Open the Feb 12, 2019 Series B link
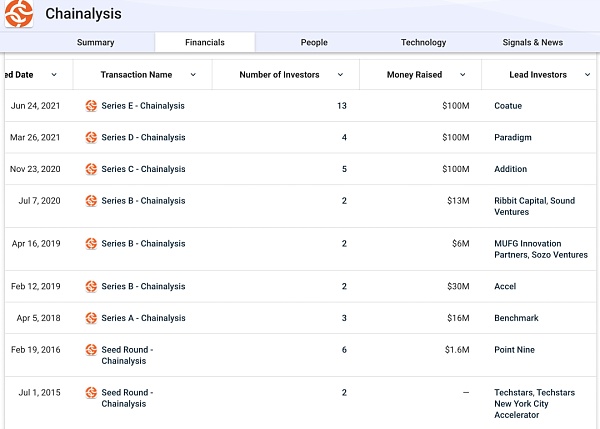Viewport: 600px width, 429px height. (143, 286)
